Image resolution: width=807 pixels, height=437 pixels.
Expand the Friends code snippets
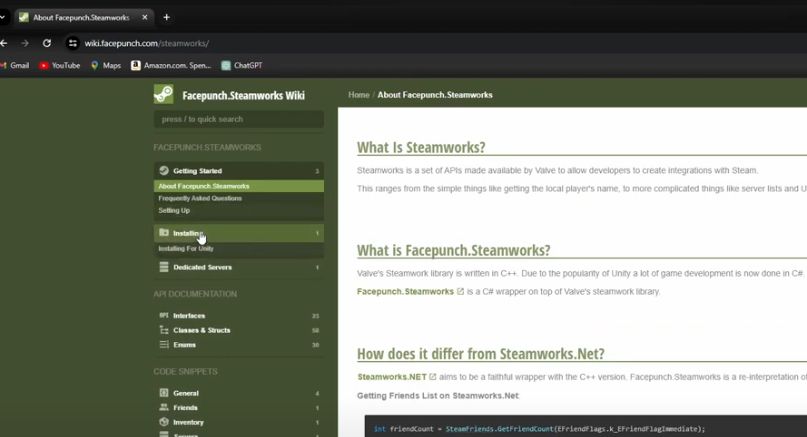(x=239, y=407)
